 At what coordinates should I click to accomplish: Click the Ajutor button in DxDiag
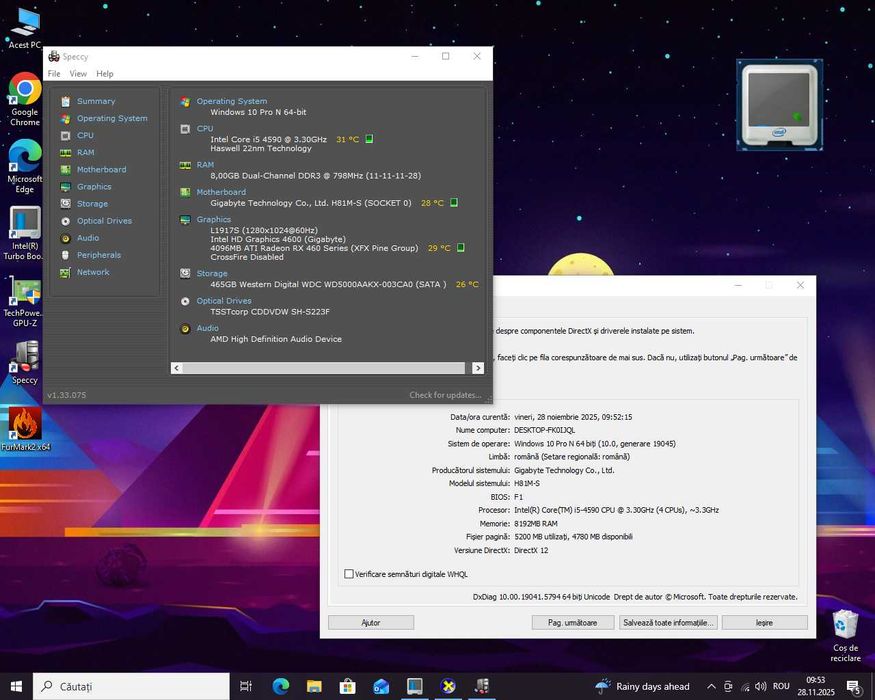pyautogui.click(x=371, y=622)
